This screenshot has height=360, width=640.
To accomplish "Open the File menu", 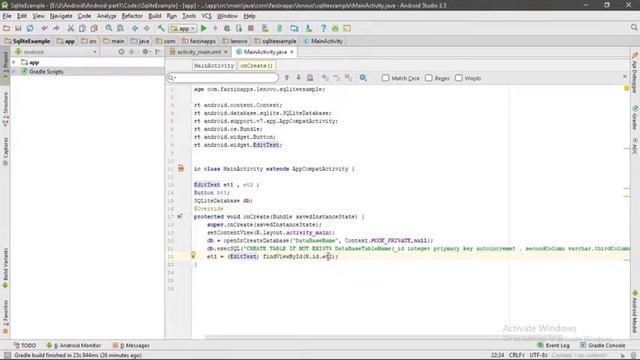I will tap(7, 16).
